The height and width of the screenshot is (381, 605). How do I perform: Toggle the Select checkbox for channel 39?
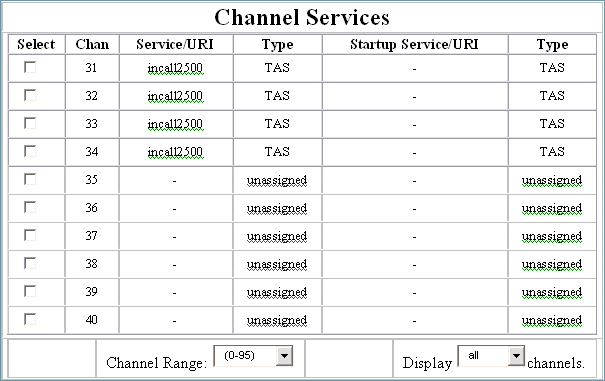(x=30, y=291)
